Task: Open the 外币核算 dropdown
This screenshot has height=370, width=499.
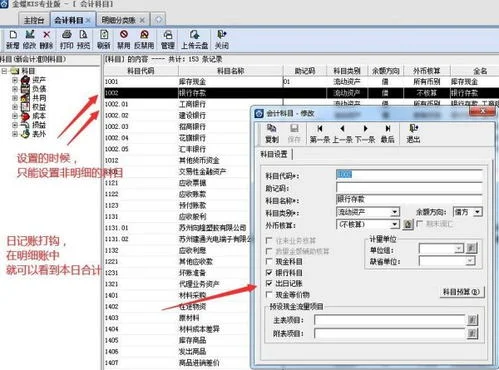Action: point(395,224)
